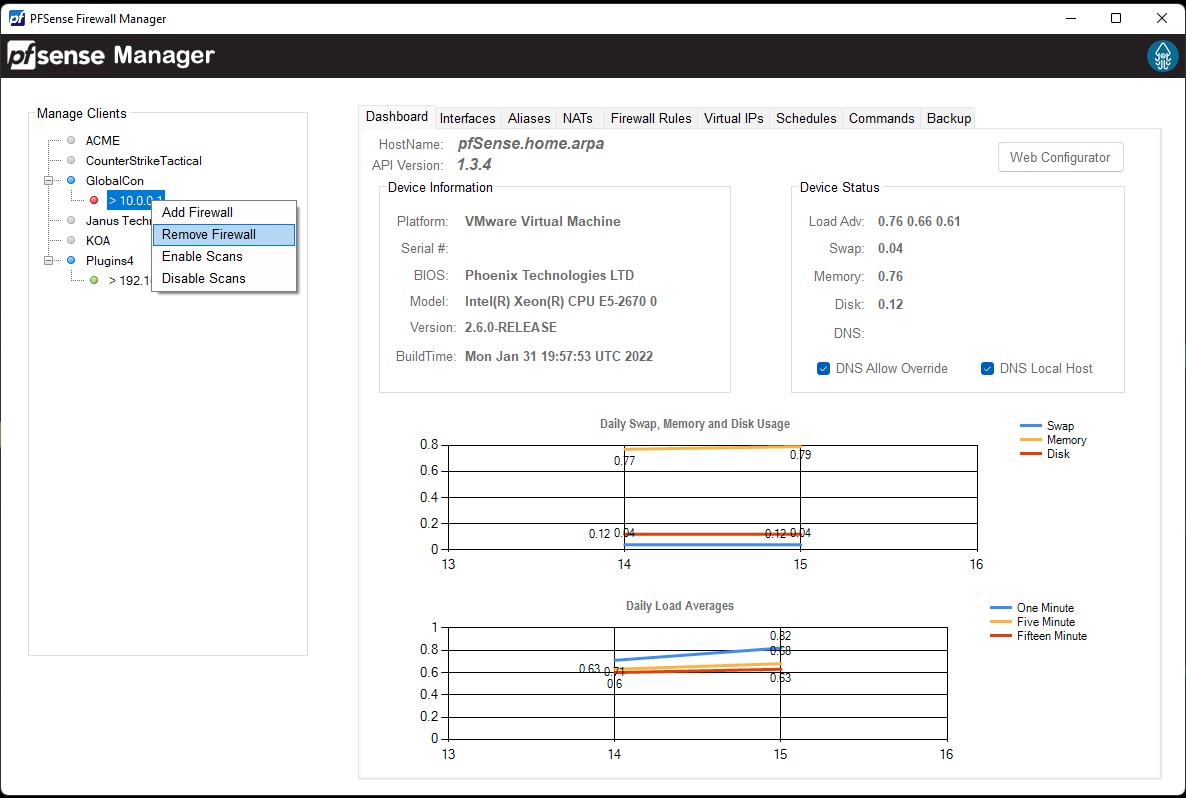Image resolution: width=1186 pixels, height=798 pixels.
Task: Select the Plugins4 client
Action: click(110, 260)
